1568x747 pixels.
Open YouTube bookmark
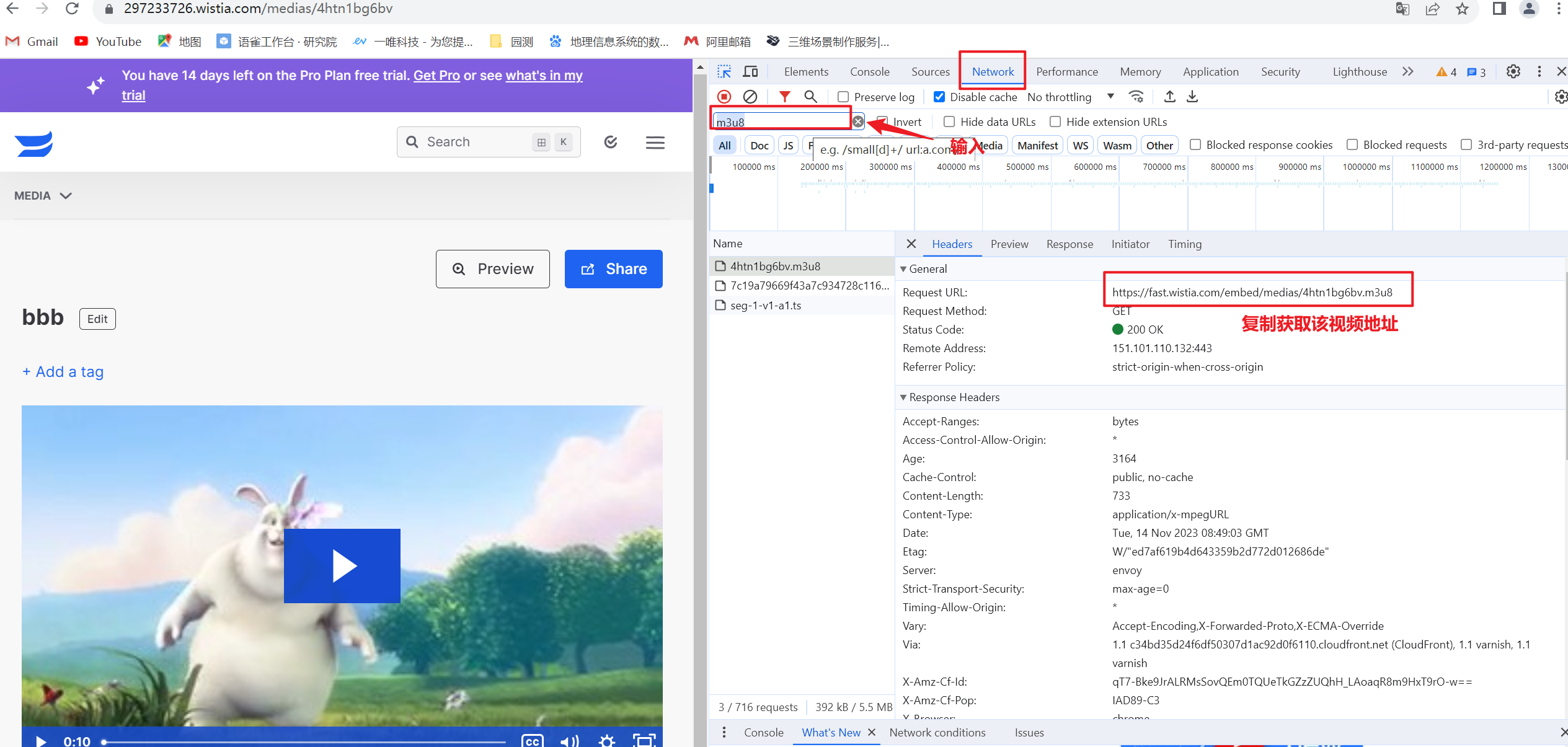108,42
